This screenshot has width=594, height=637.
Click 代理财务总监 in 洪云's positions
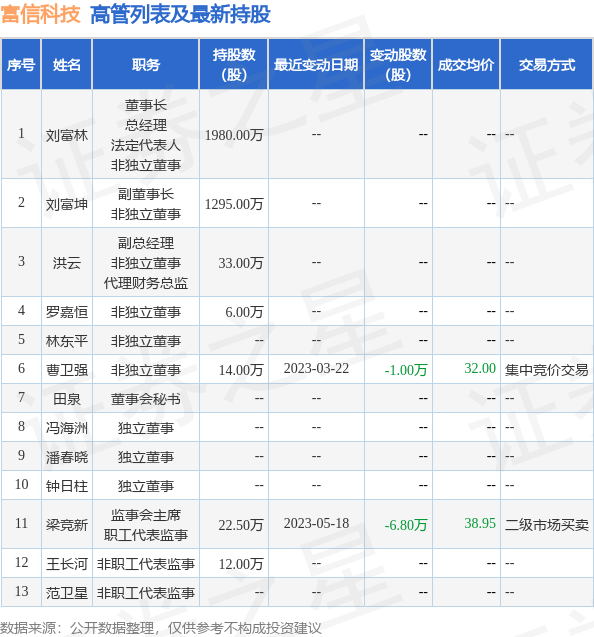146,283
